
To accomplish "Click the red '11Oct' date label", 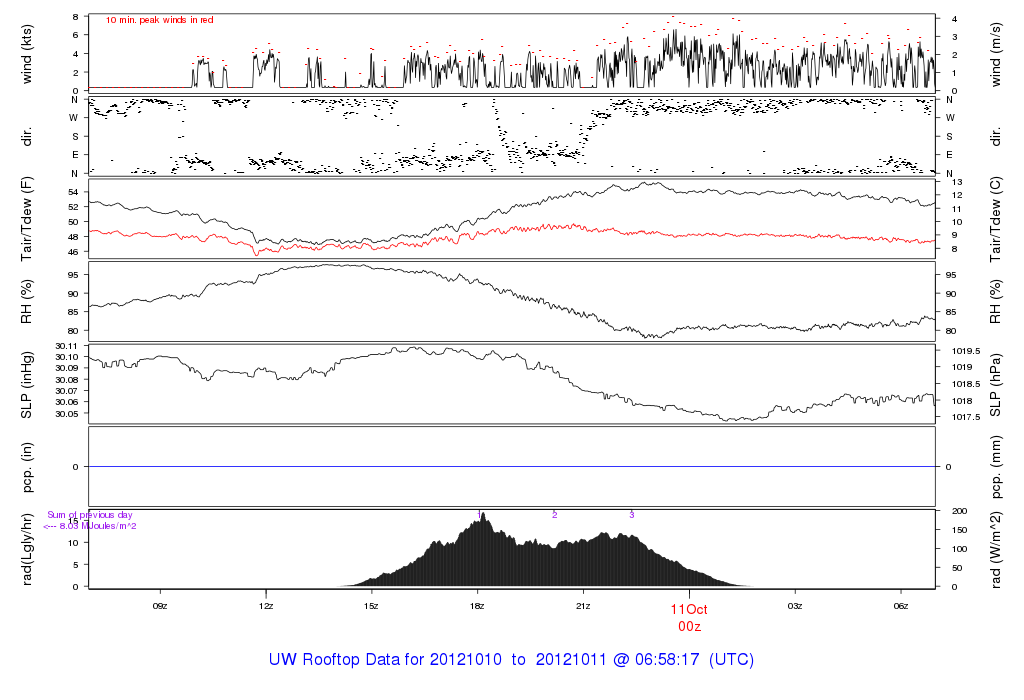I will [689, 609].
